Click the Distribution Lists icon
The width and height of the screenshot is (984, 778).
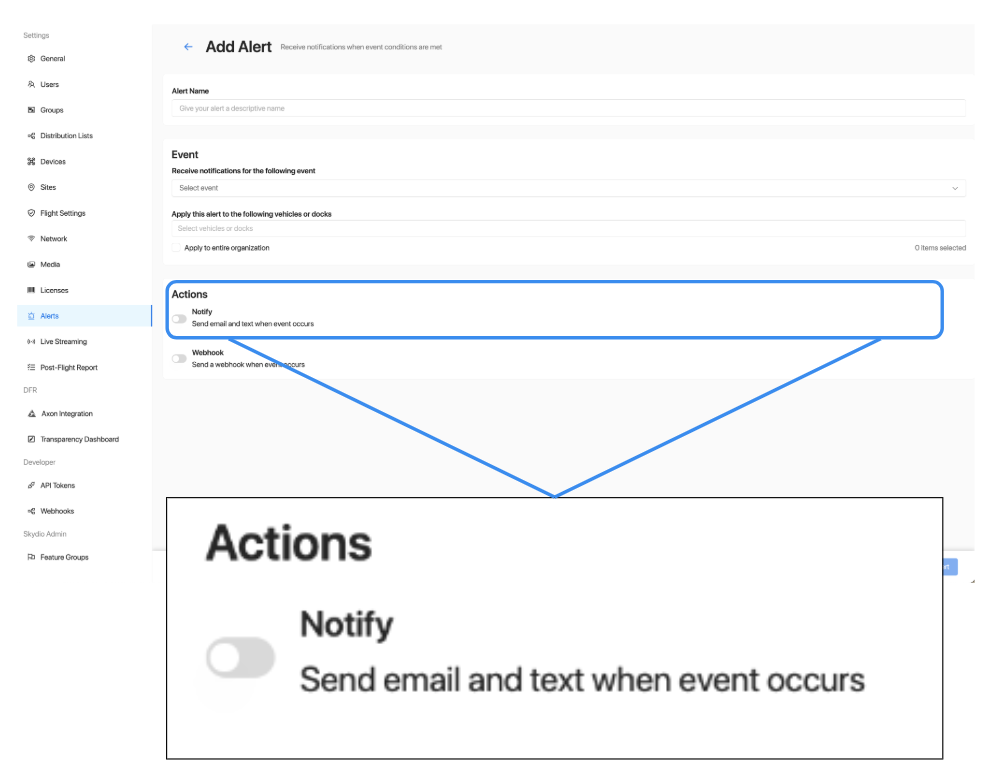(x=31, y=136)
